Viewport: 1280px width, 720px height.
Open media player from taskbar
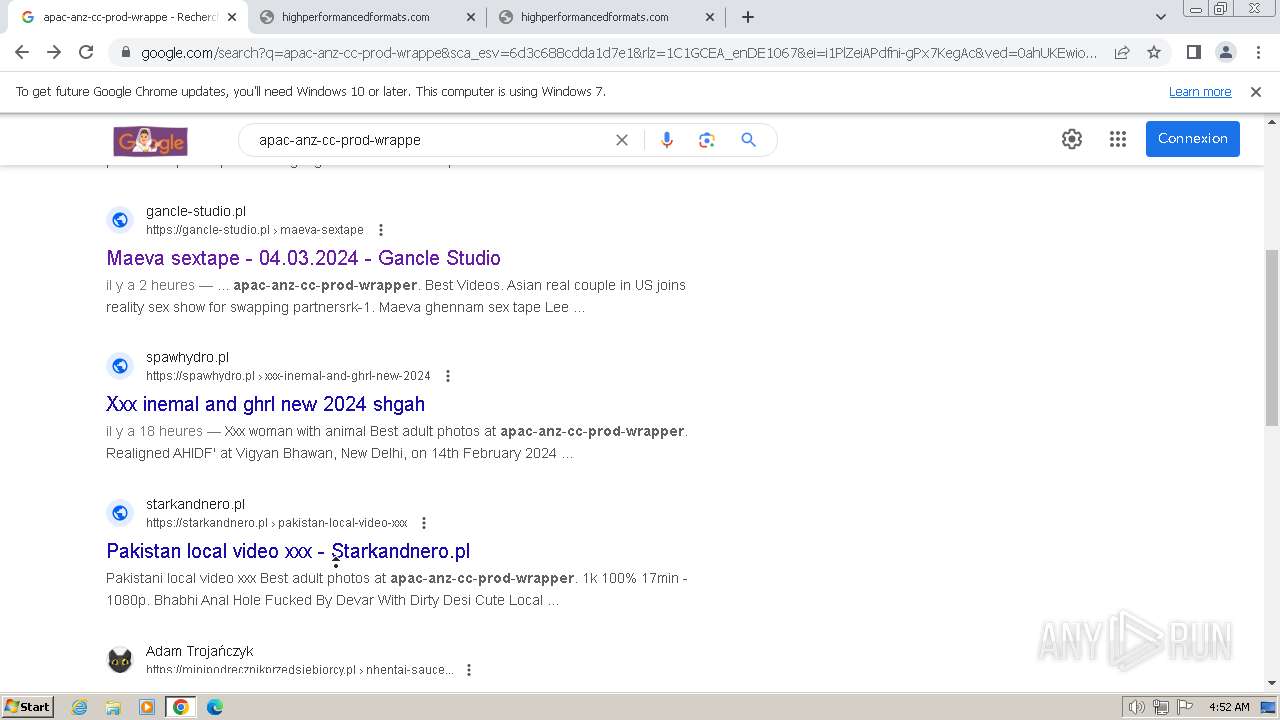click(147, 707)
